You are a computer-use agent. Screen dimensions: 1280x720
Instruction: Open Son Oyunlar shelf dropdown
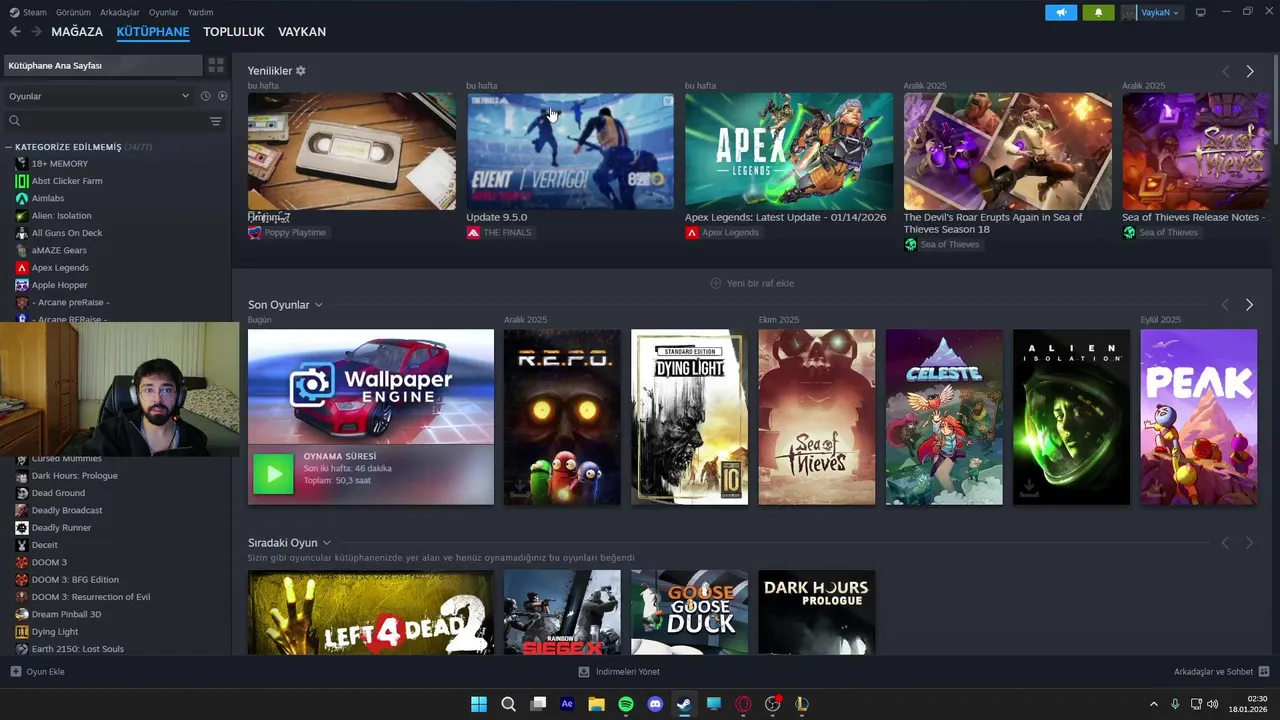point(318,305)
